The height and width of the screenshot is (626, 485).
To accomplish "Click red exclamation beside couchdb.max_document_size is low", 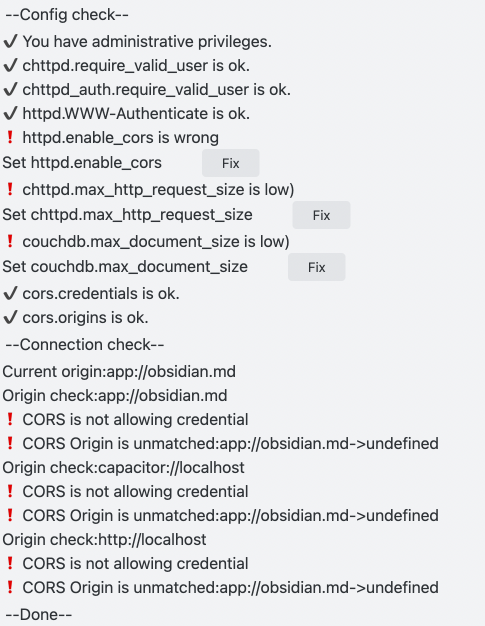I will 10,241.
